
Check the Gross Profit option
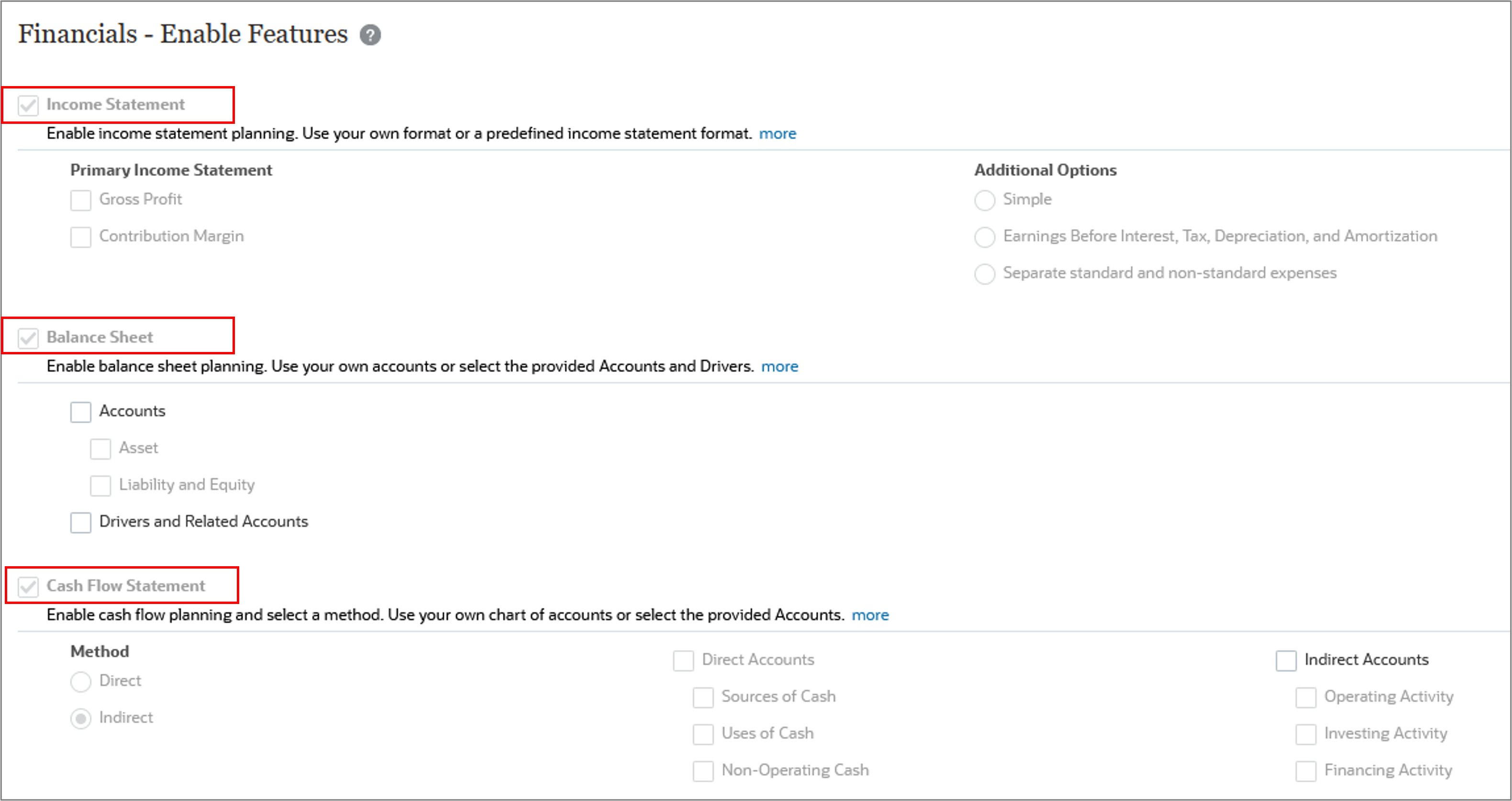pyautogui.click(x=80, y=200)
